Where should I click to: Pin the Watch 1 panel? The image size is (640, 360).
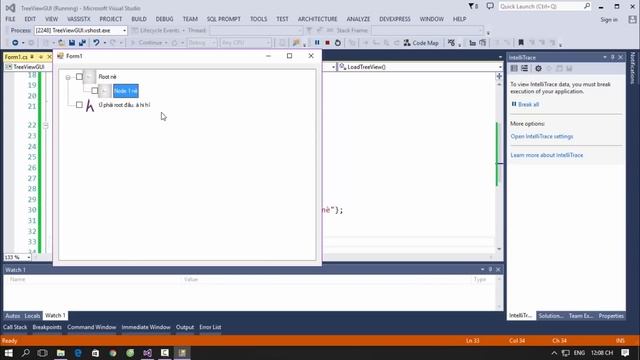tap(490, 269)
